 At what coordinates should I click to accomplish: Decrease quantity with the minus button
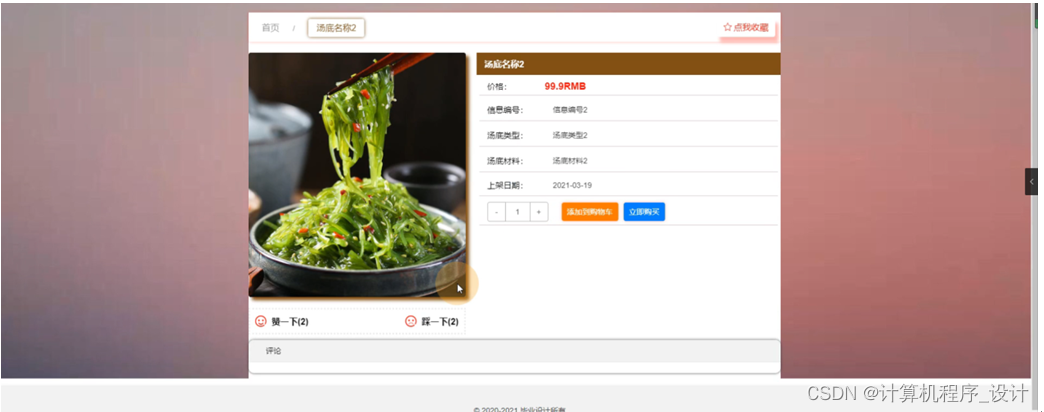pyautogui.click(x=497, y=212)
